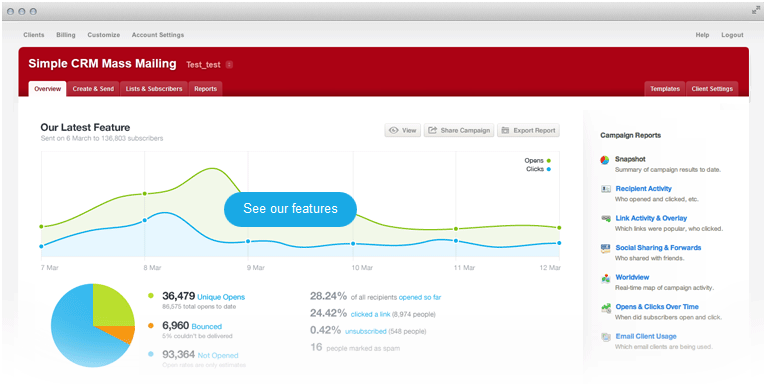Viewport: 767px width, 384px height.
Task: Click the Worldview map icon
Action: [606, 278]
